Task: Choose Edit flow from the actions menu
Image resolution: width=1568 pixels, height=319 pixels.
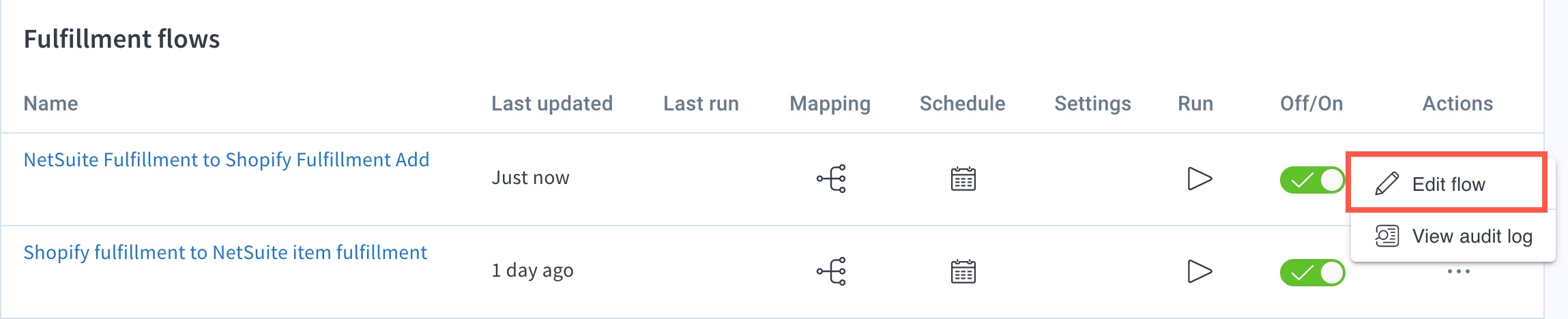Action: click(x=1447, y=184)
